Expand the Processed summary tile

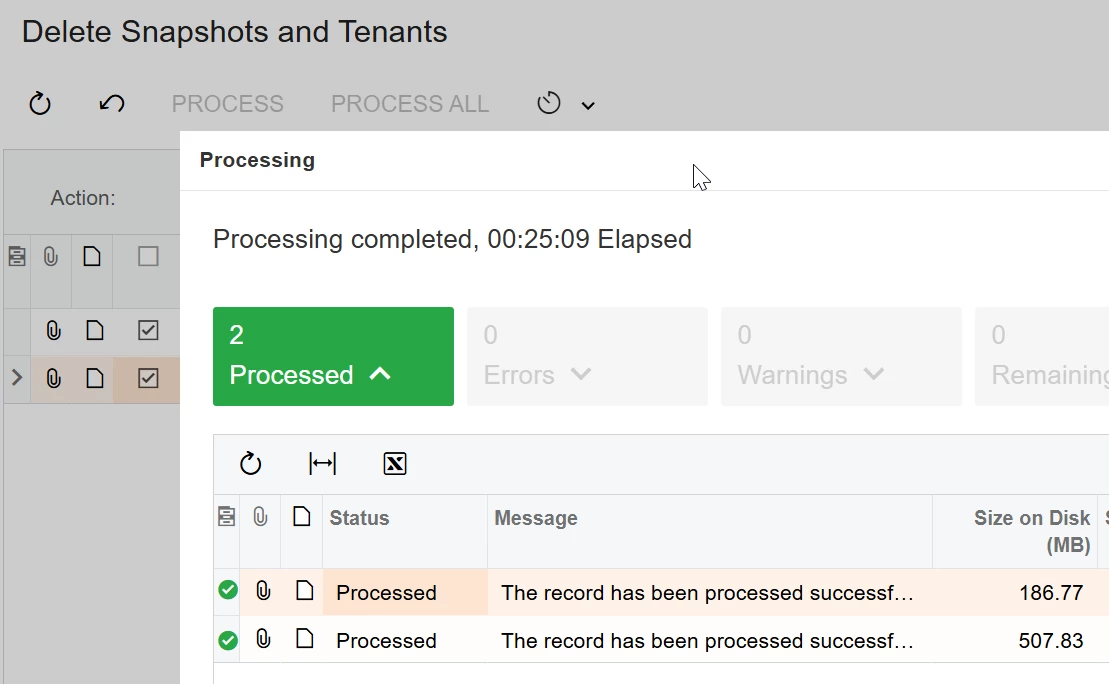tap(333, 356)
